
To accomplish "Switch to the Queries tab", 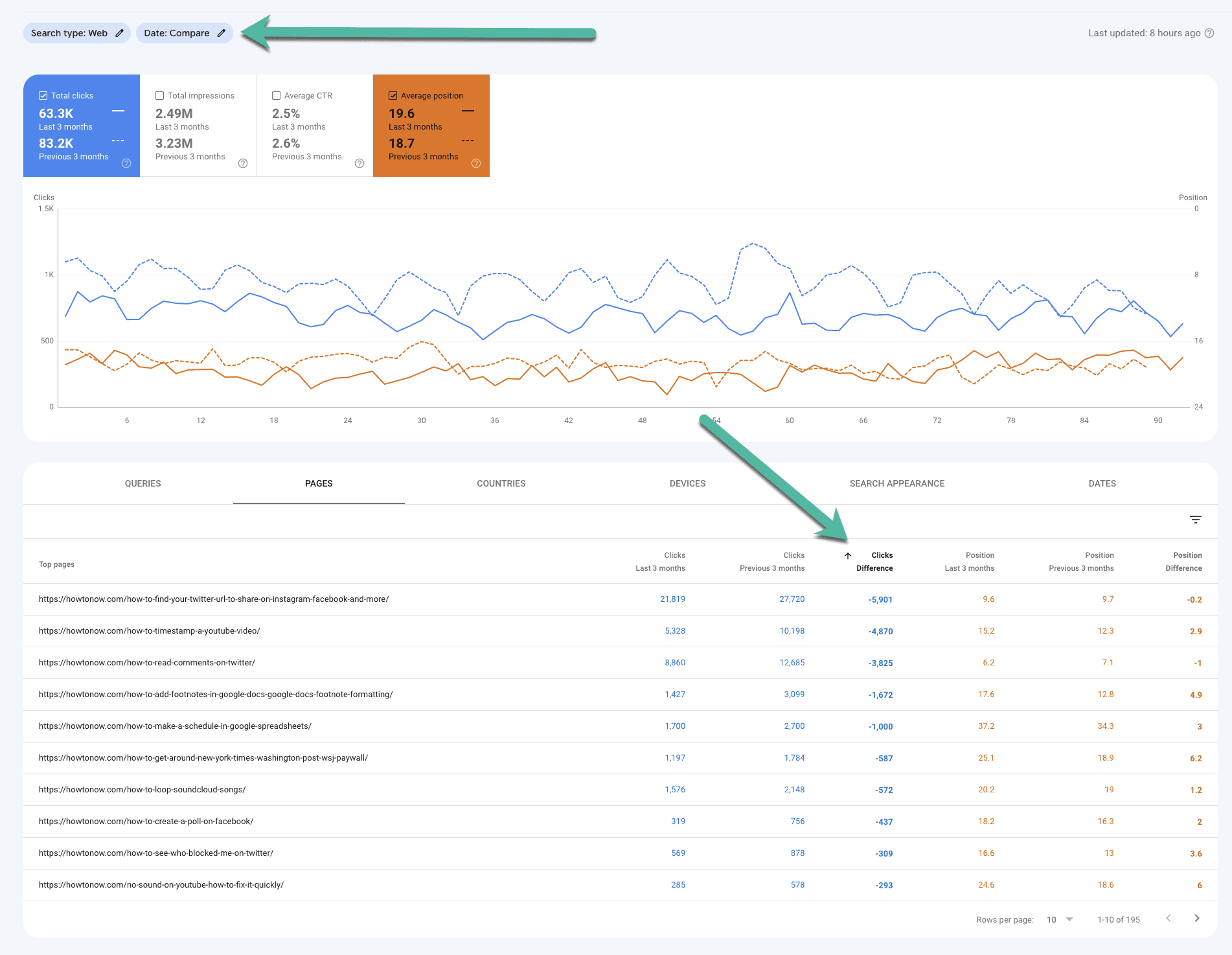I will point(143,483).
